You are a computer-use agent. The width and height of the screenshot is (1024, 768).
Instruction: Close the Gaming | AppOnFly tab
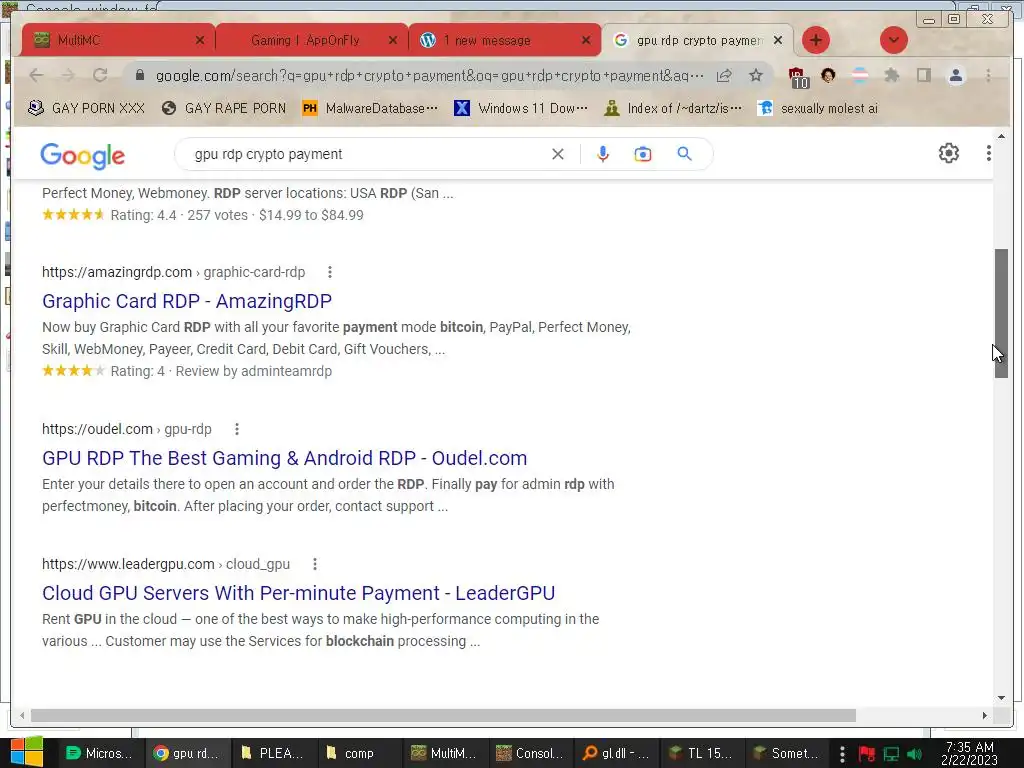[x=392, y=40]
